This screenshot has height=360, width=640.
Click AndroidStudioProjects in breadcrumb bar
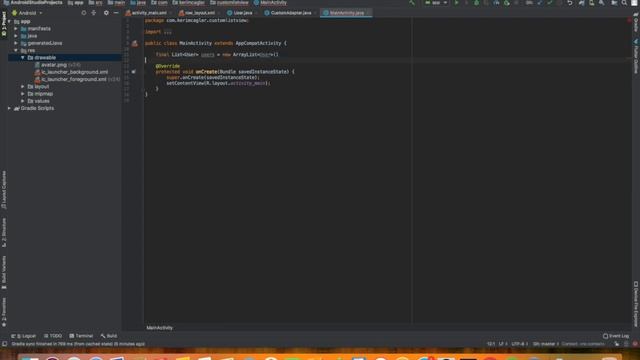(33, 2)
